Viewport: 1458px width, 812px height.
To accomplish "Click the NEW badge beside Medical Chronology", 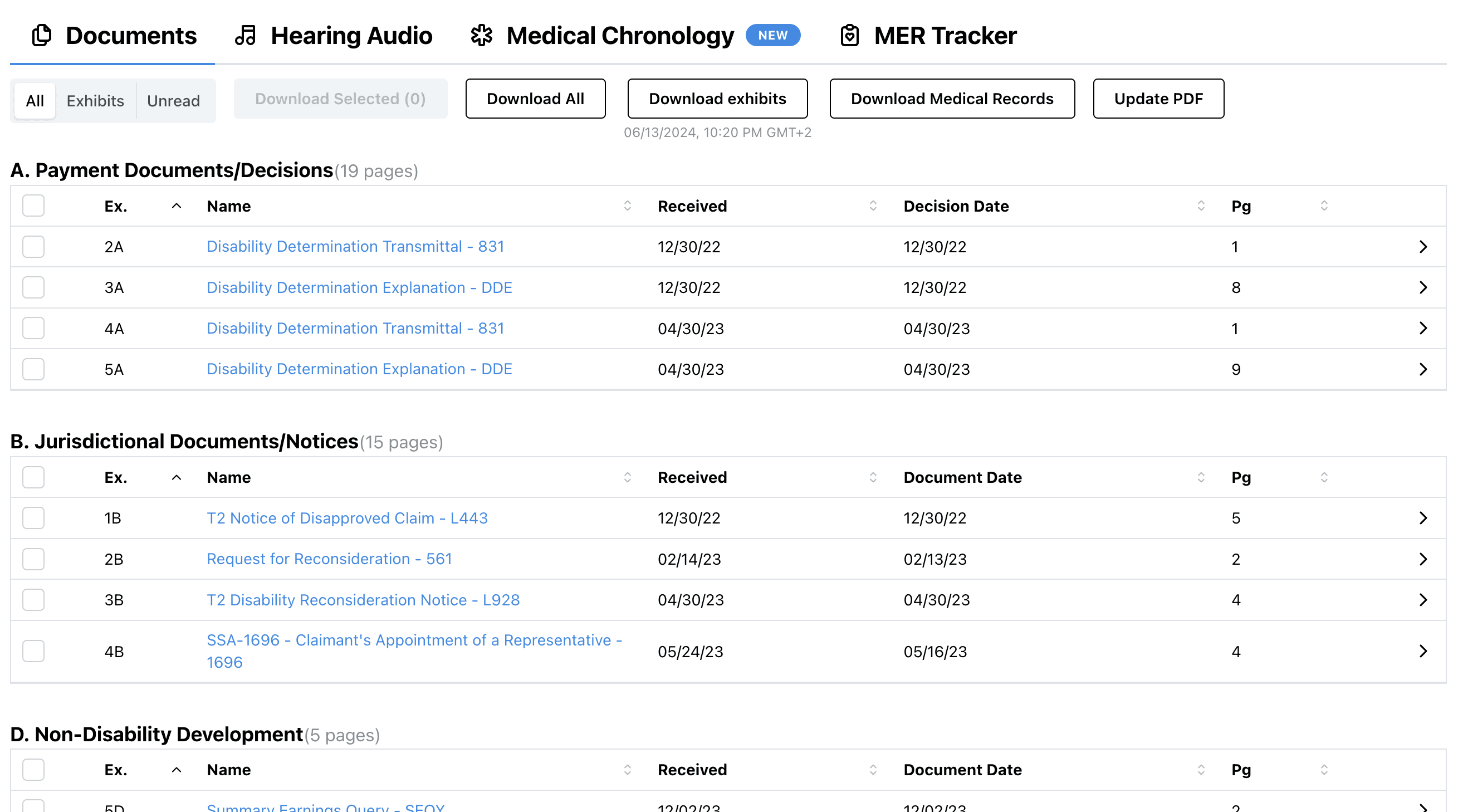I will click(772, 35).
